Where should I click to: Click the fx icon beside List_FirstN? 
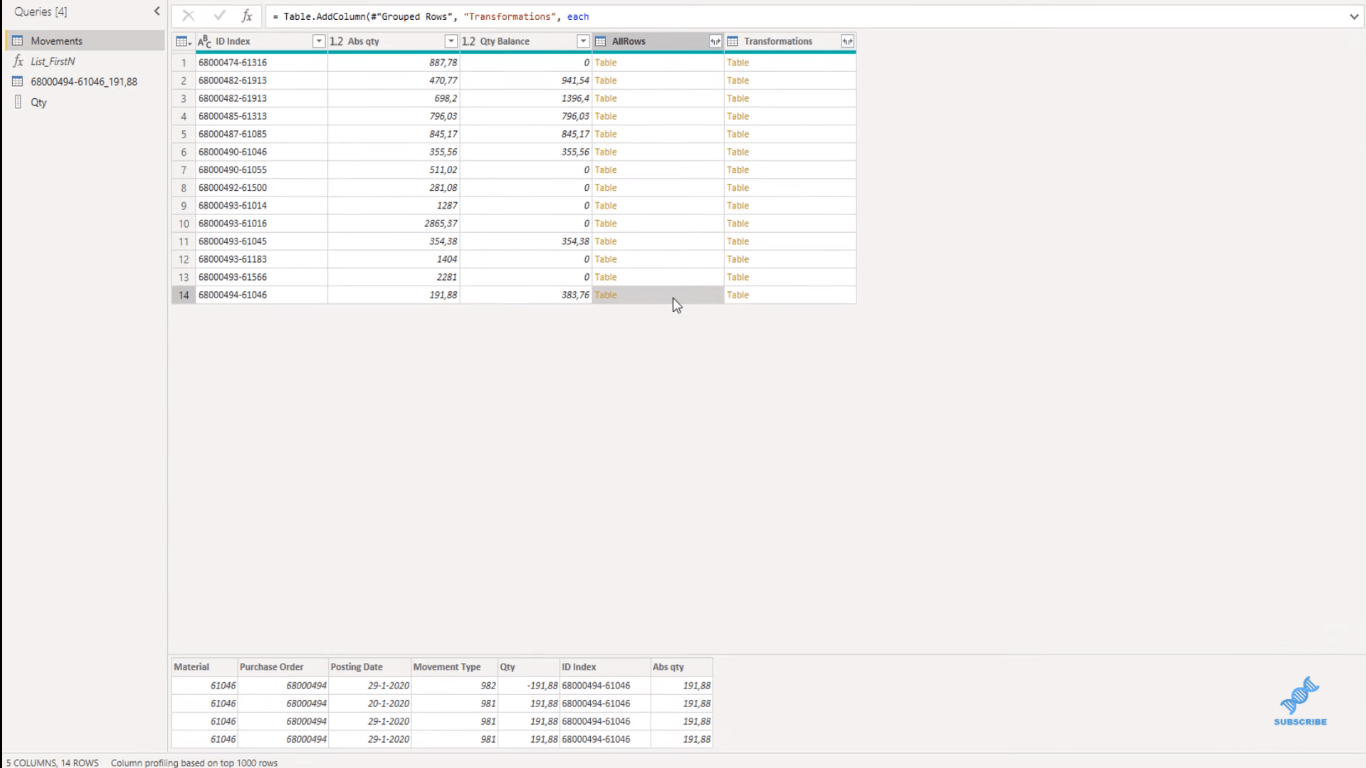pos(17,61)
